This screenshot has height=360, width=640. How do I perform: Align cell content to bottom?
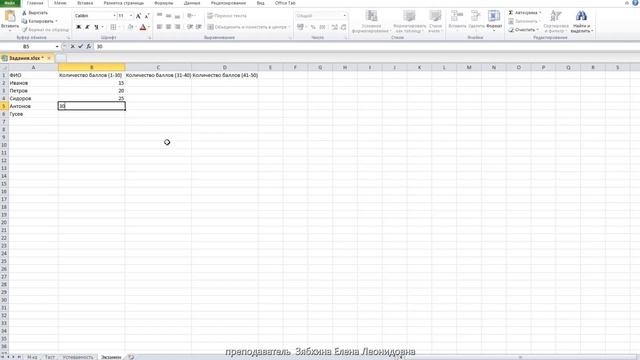click(x=177, y=16)
